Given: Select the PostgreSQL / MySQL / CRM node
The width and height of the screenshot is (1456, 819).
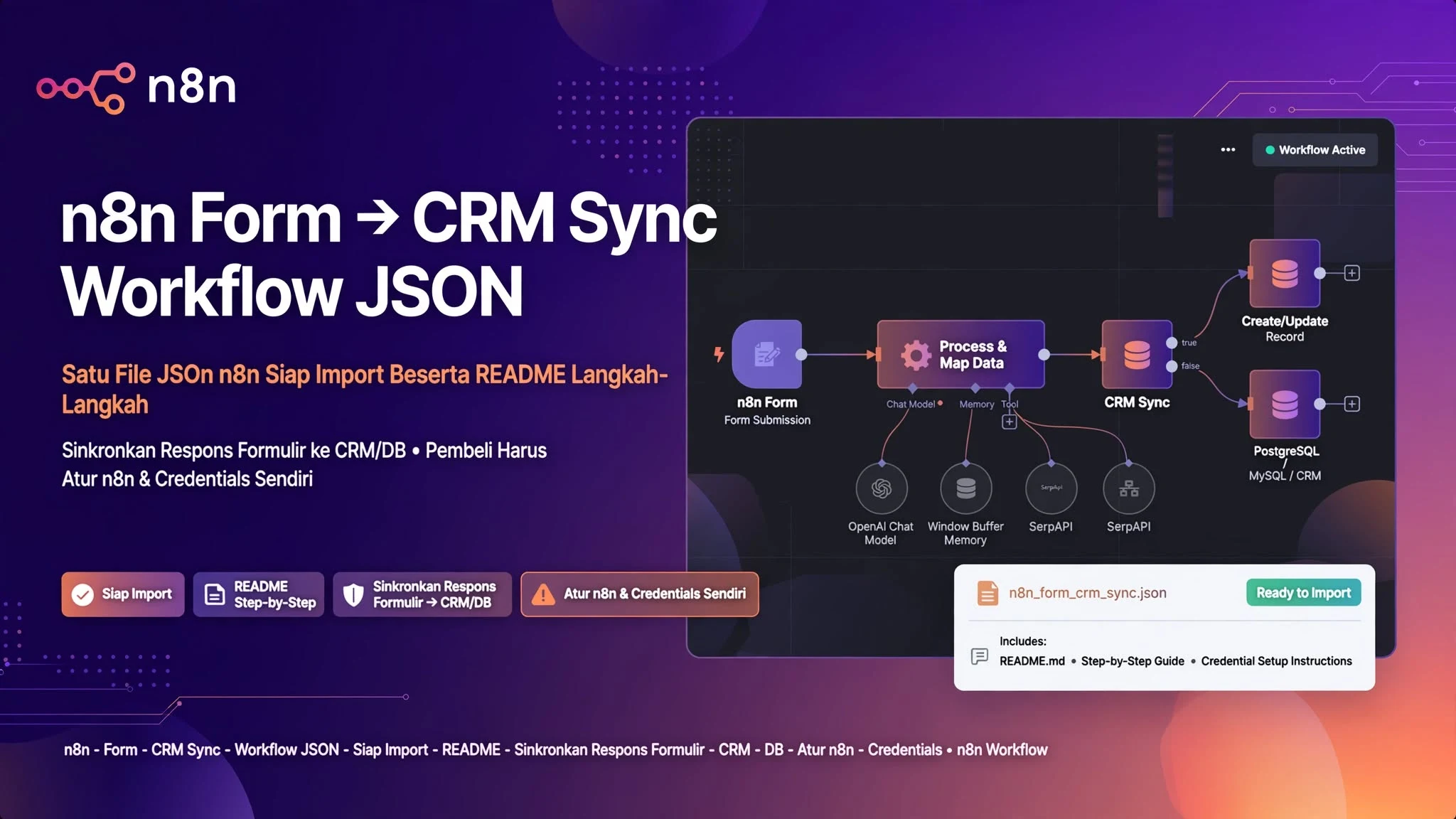Looking at the screenshot, I should click(1285, 404).
